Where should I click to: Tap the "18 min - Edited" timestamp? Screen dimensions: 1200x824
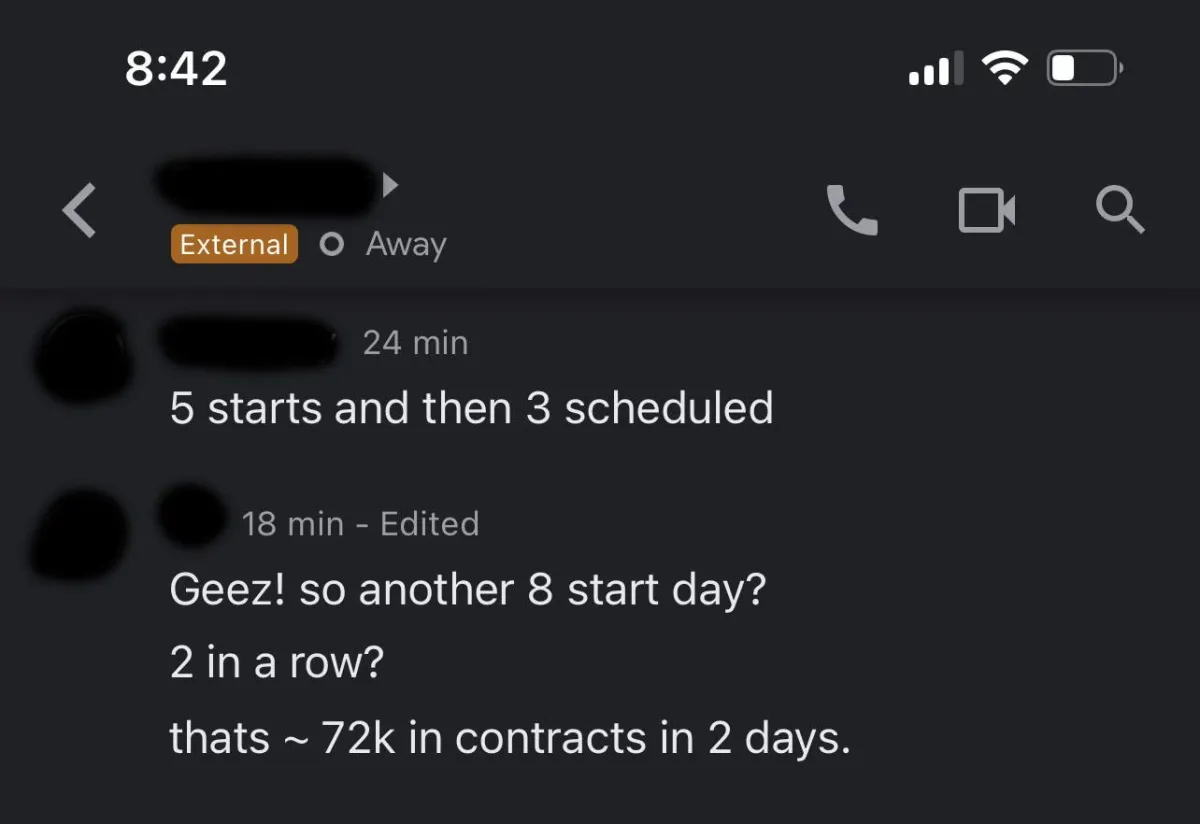pos(360,524)
